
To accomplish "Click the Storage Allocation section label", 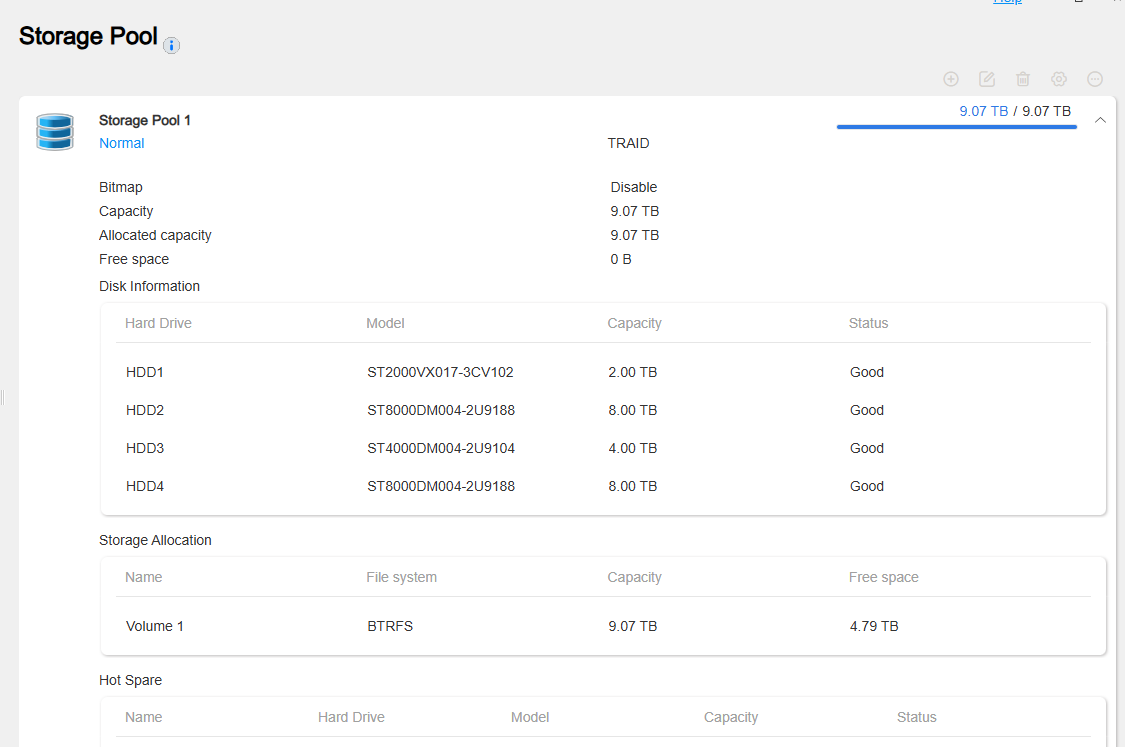I will pos(155,540).
